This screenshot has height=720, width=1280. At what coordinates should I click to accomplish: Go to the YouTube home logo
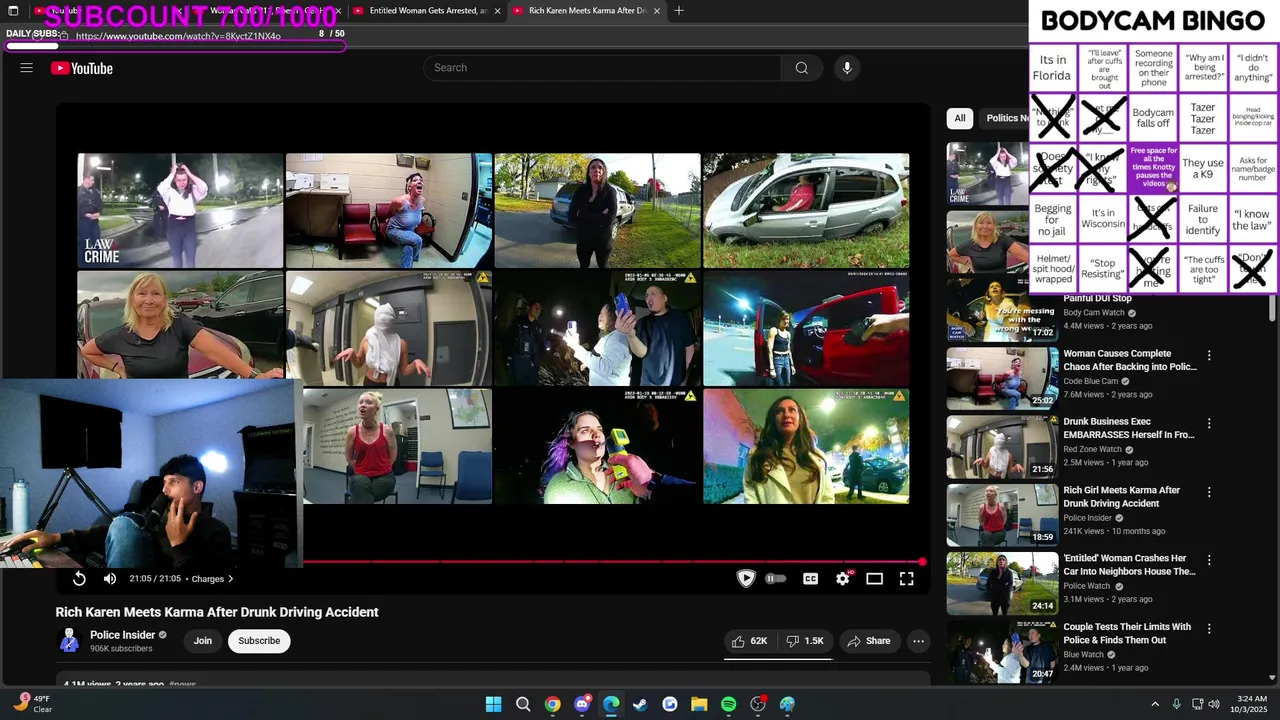pos(82,68)
